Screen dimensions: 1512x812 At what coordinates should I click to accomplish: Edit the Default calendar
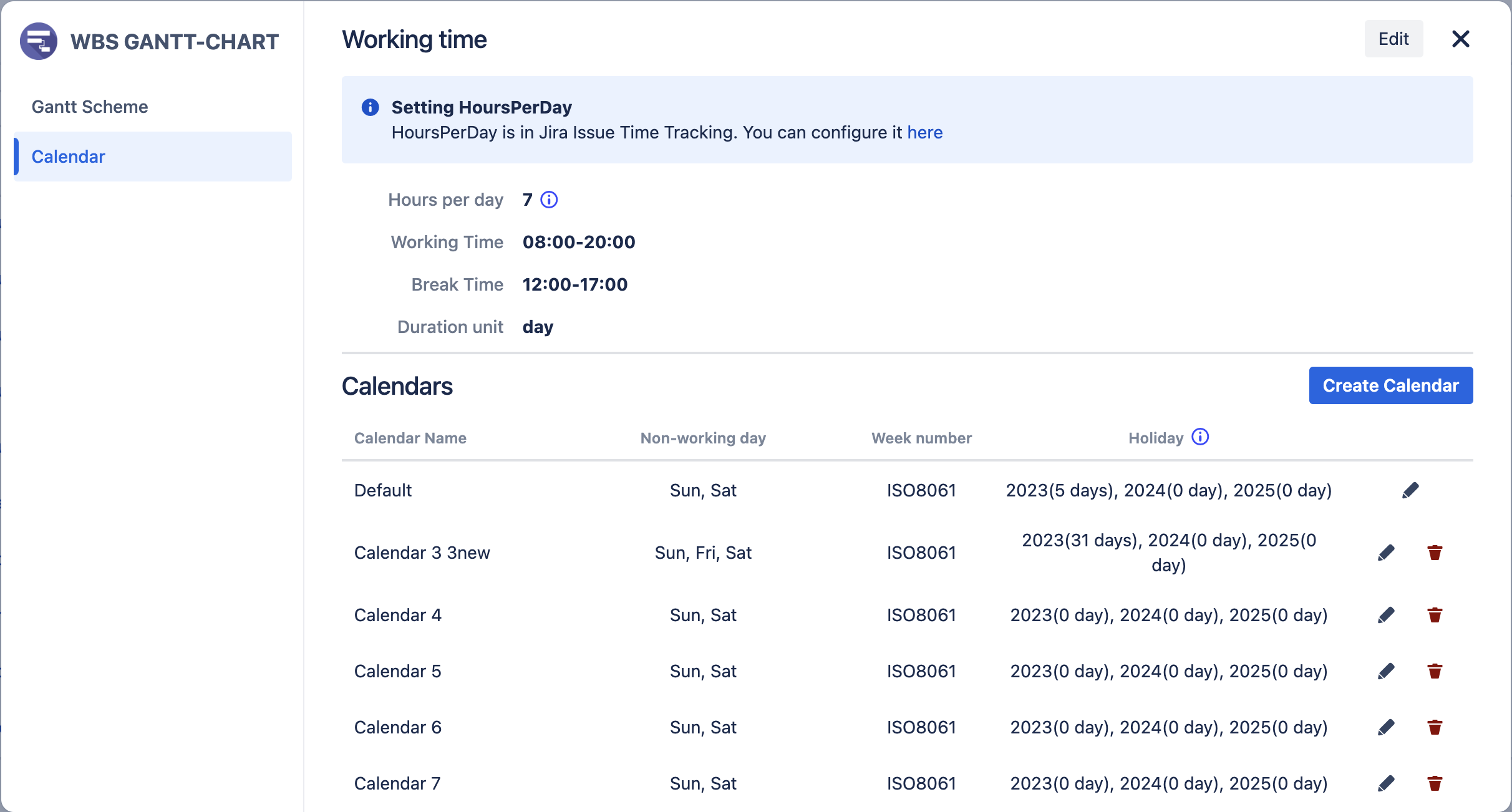click(1412, 490)
